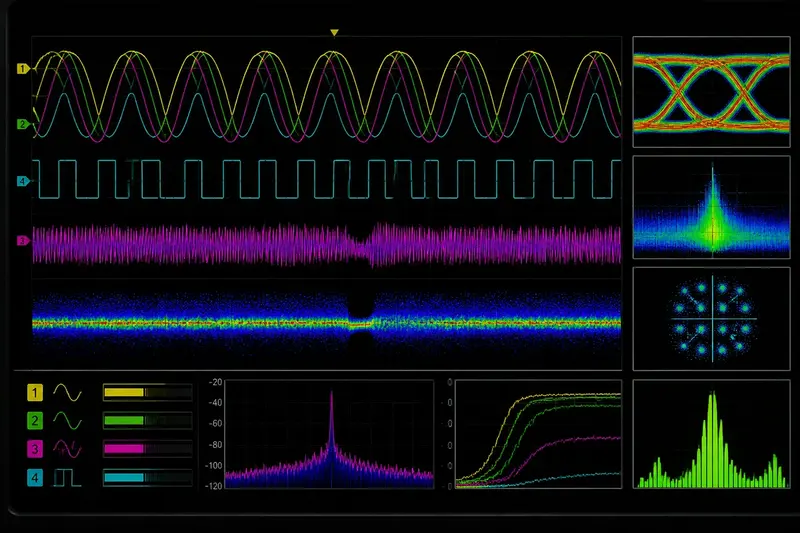Adjust the yellow level bar for channel 1
800x533 pixels.
pos(147,392)
